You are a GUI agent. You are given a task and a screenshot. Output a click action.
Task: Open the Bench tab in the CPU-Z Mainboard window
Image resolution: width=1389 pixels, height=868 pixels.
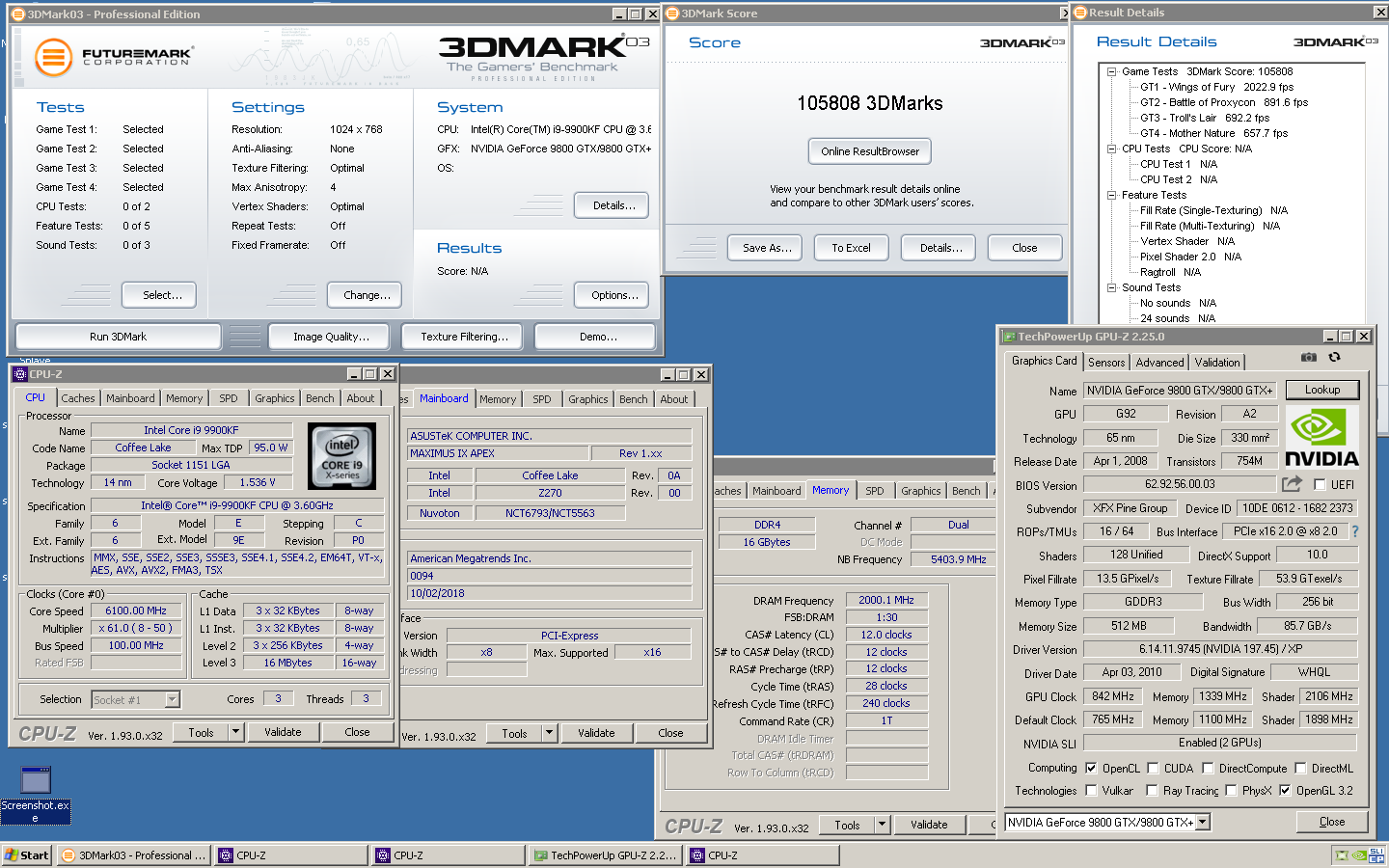[634, 399]
